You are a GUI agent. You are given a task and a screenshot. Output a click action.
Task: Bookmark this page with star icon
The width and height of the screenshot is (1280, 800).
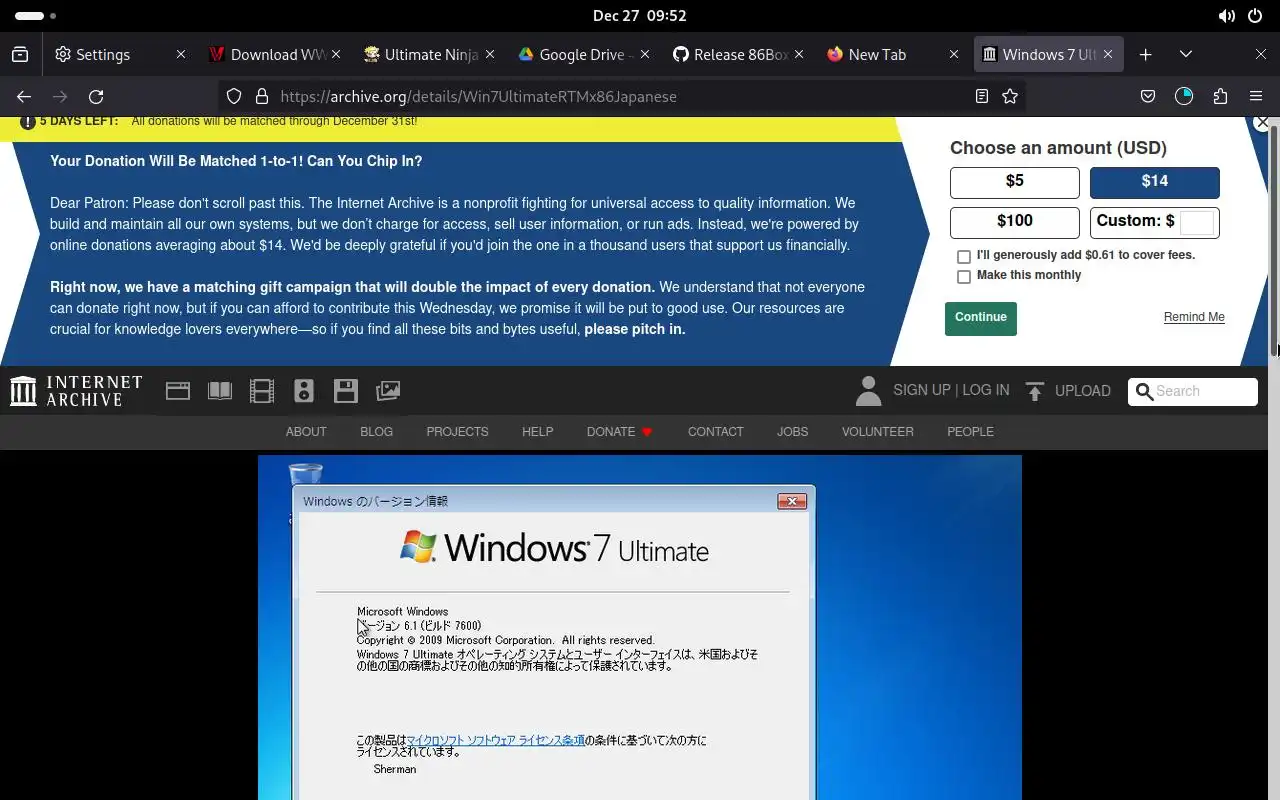click(1010, 96)
